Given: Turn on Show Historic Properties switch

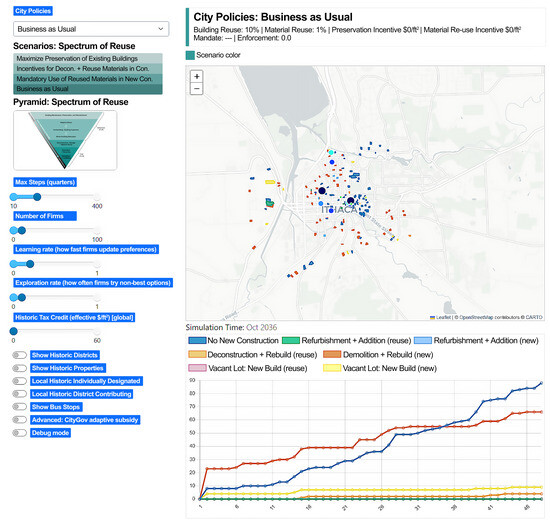Looking at the screenshot, I should point(19,368).
